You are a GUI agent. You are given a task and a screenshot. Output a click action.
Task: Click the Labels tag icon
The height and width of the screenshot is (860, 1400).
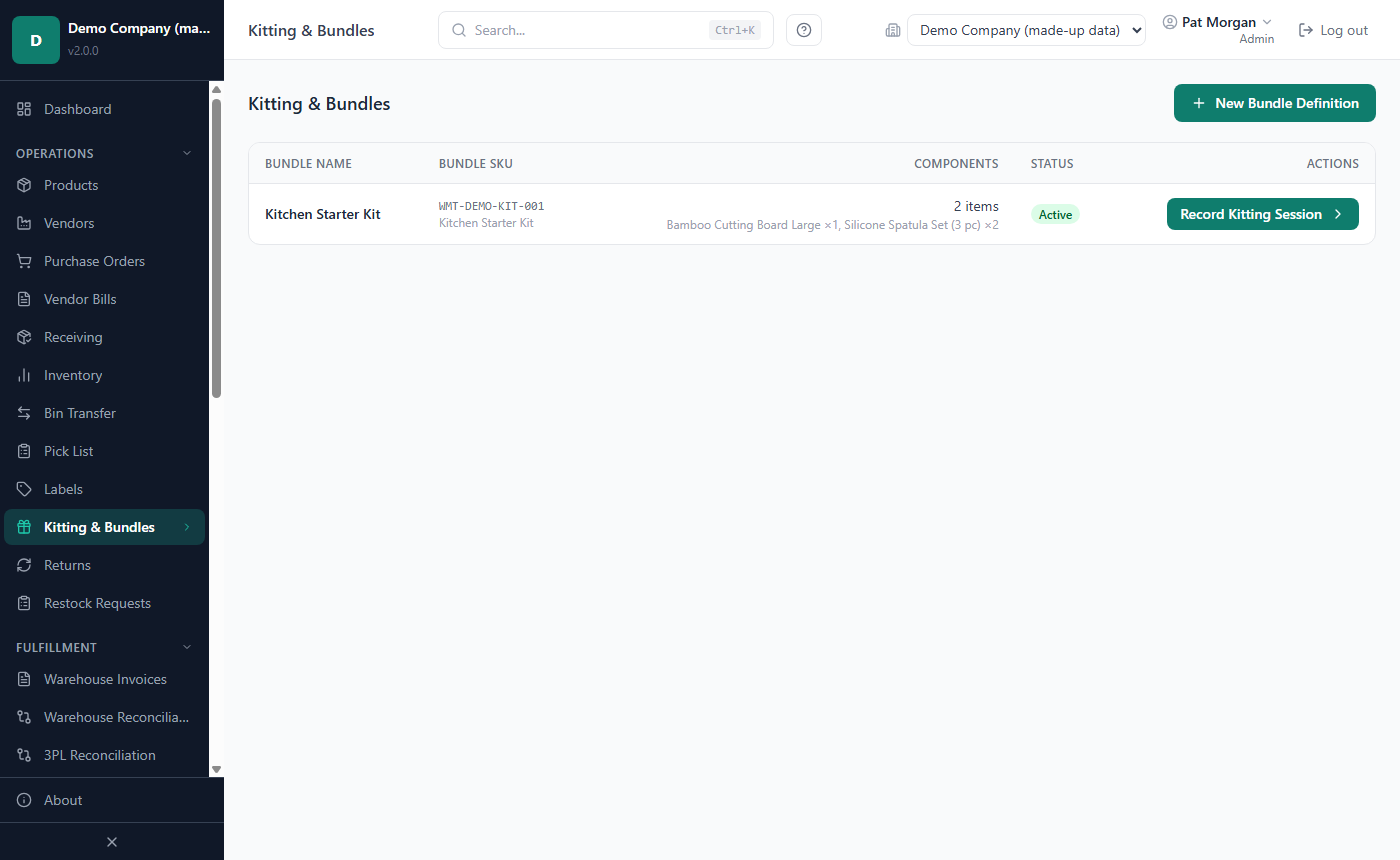(x=24, y=489)
